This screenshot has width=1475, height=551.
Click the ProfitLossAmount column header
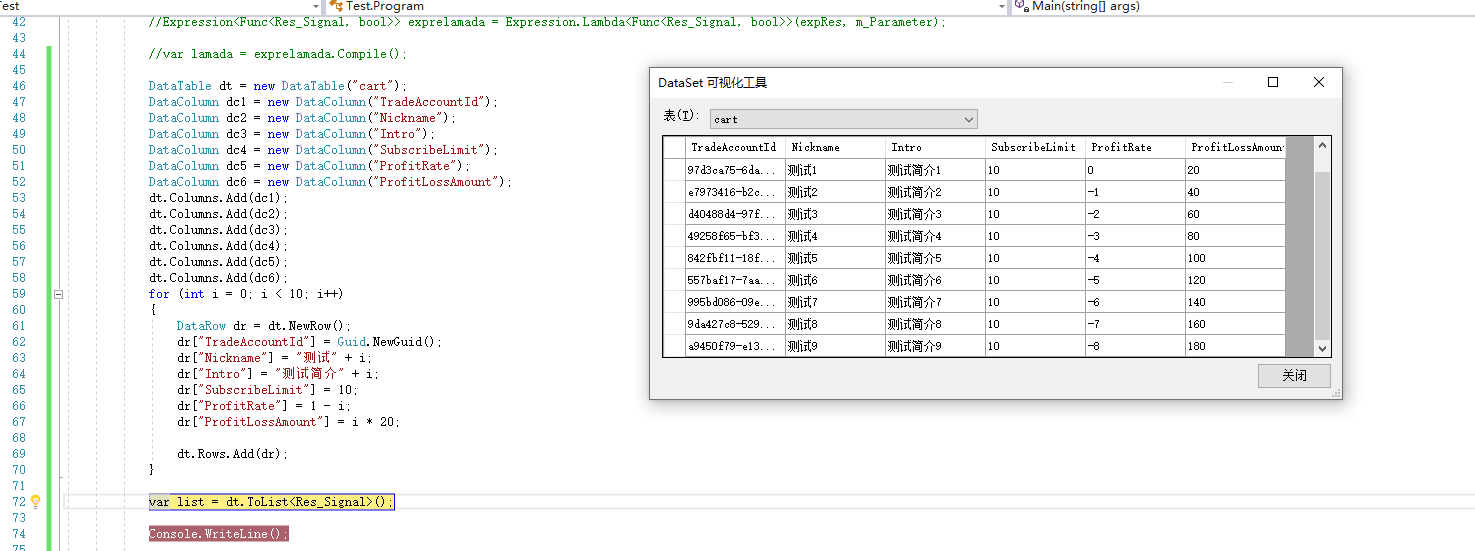1235,147
